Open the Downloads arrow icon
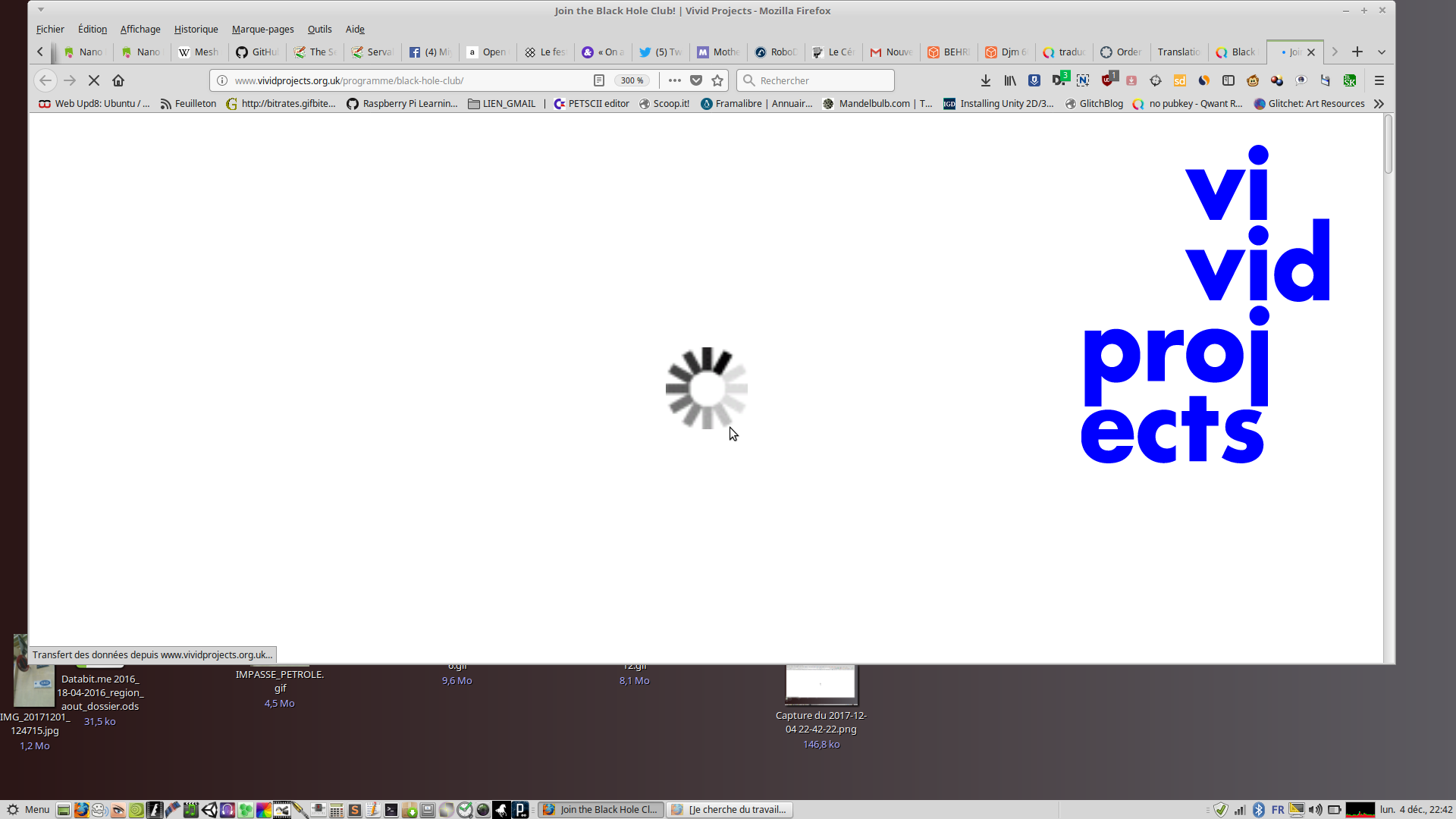 (x=986, y=80)
